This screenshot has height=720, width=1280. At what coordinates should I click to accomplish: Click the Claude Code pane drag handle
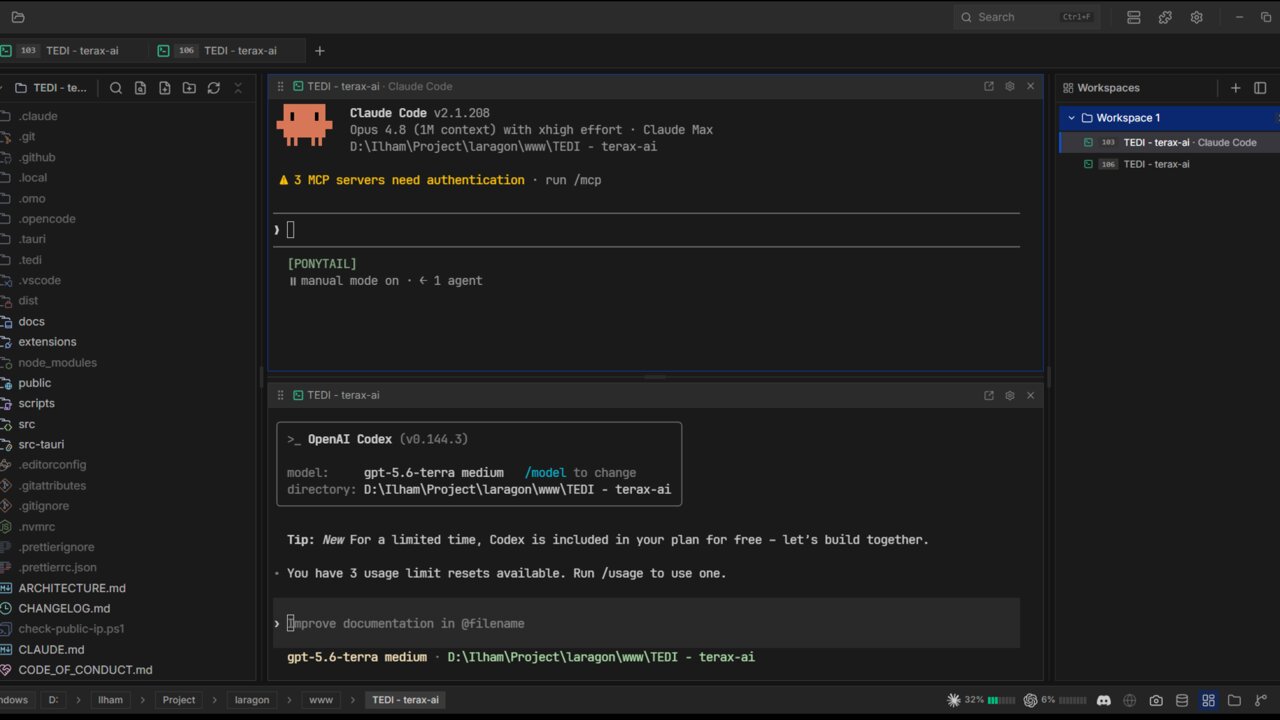(x=281, y=87)
